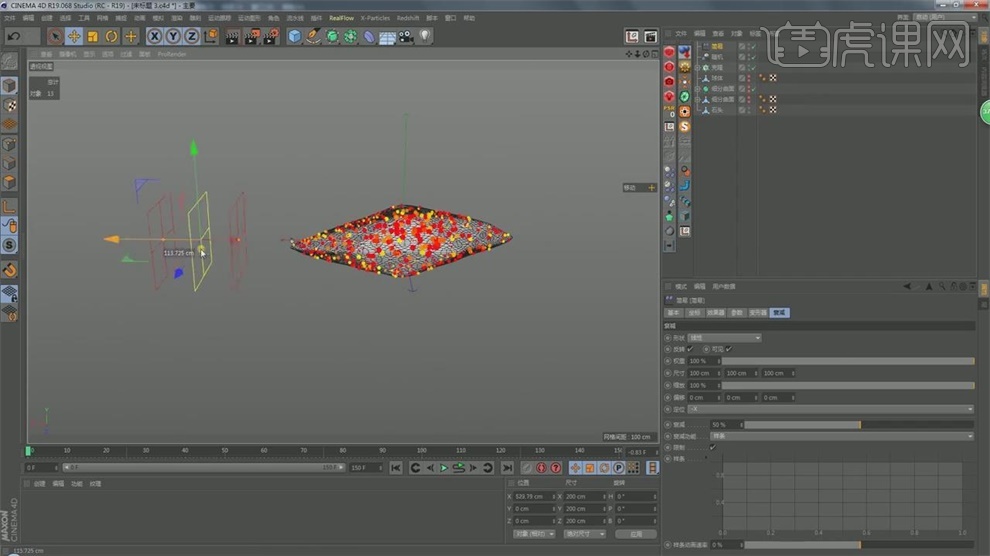
Task: Switch to the 基本 (Basic) attribute tab
Action: tap(673, 313)
